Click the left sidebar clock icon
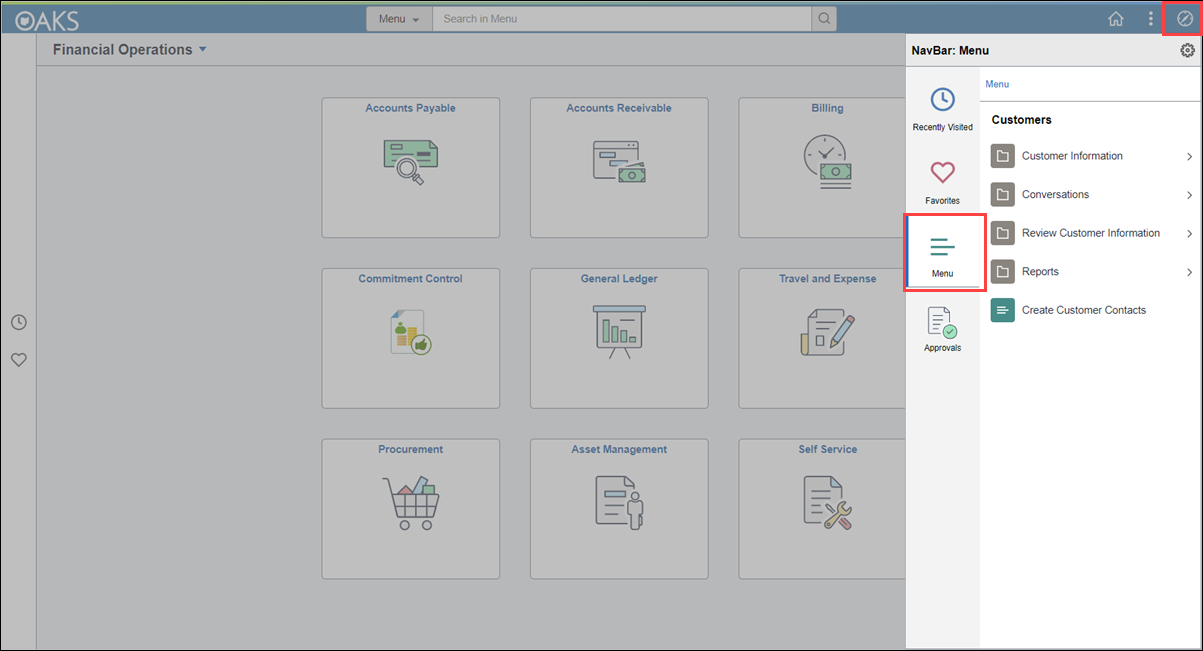The width and height of the screenshot is (1203, 651). [x=19, y=322]
